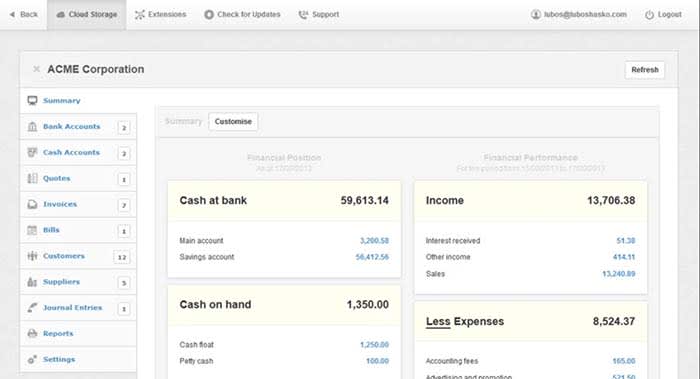Open Cash Accounts in the sidebar

pyautogui.click(x=78, y=152)
